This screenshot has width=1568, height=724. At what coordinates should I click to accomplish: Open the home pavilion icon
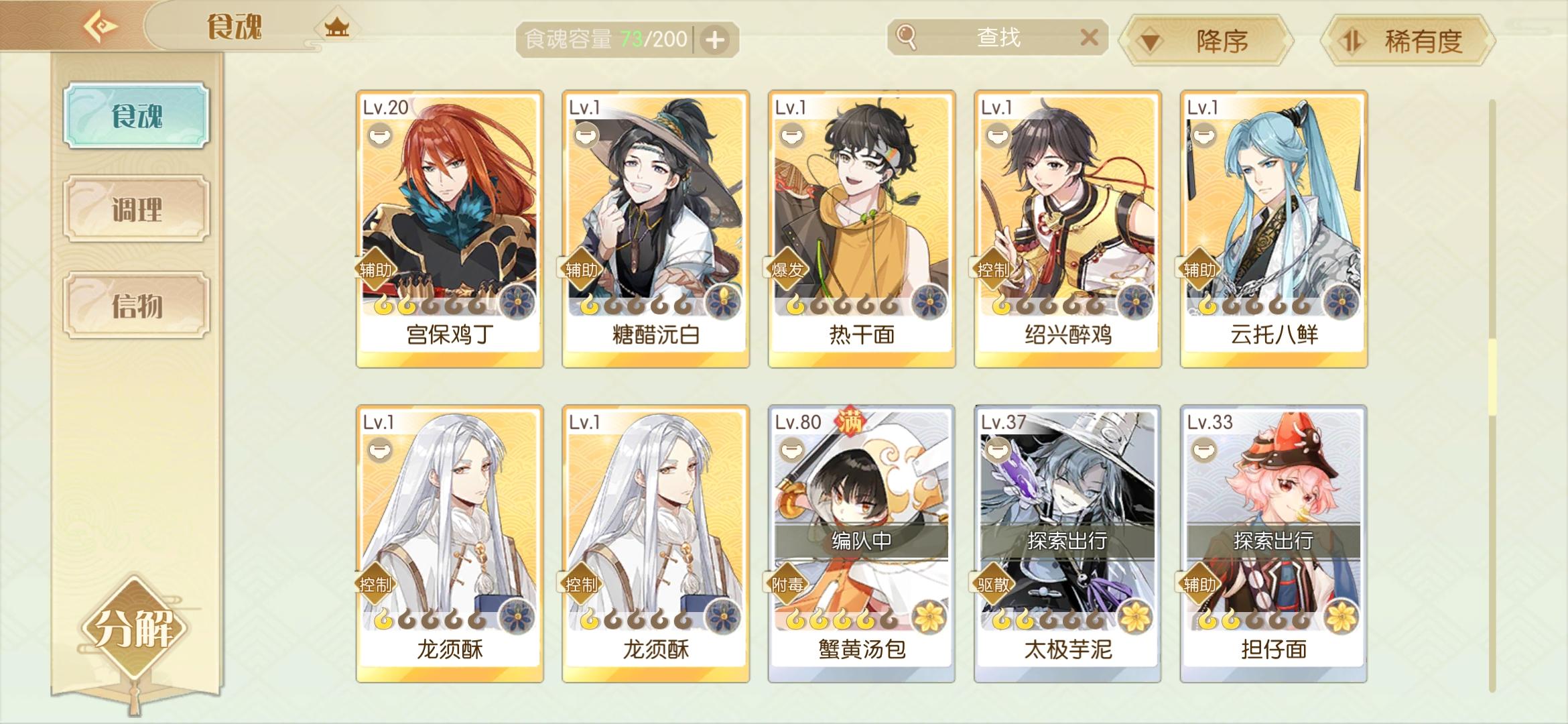pos(336,27)
